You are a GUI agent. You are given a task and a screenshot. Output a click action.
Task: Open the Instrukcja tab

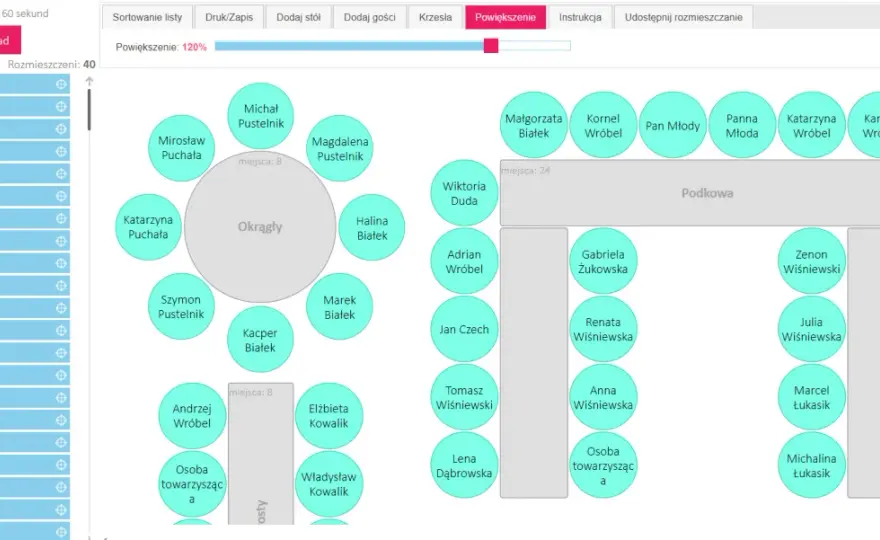coord(580,17)
